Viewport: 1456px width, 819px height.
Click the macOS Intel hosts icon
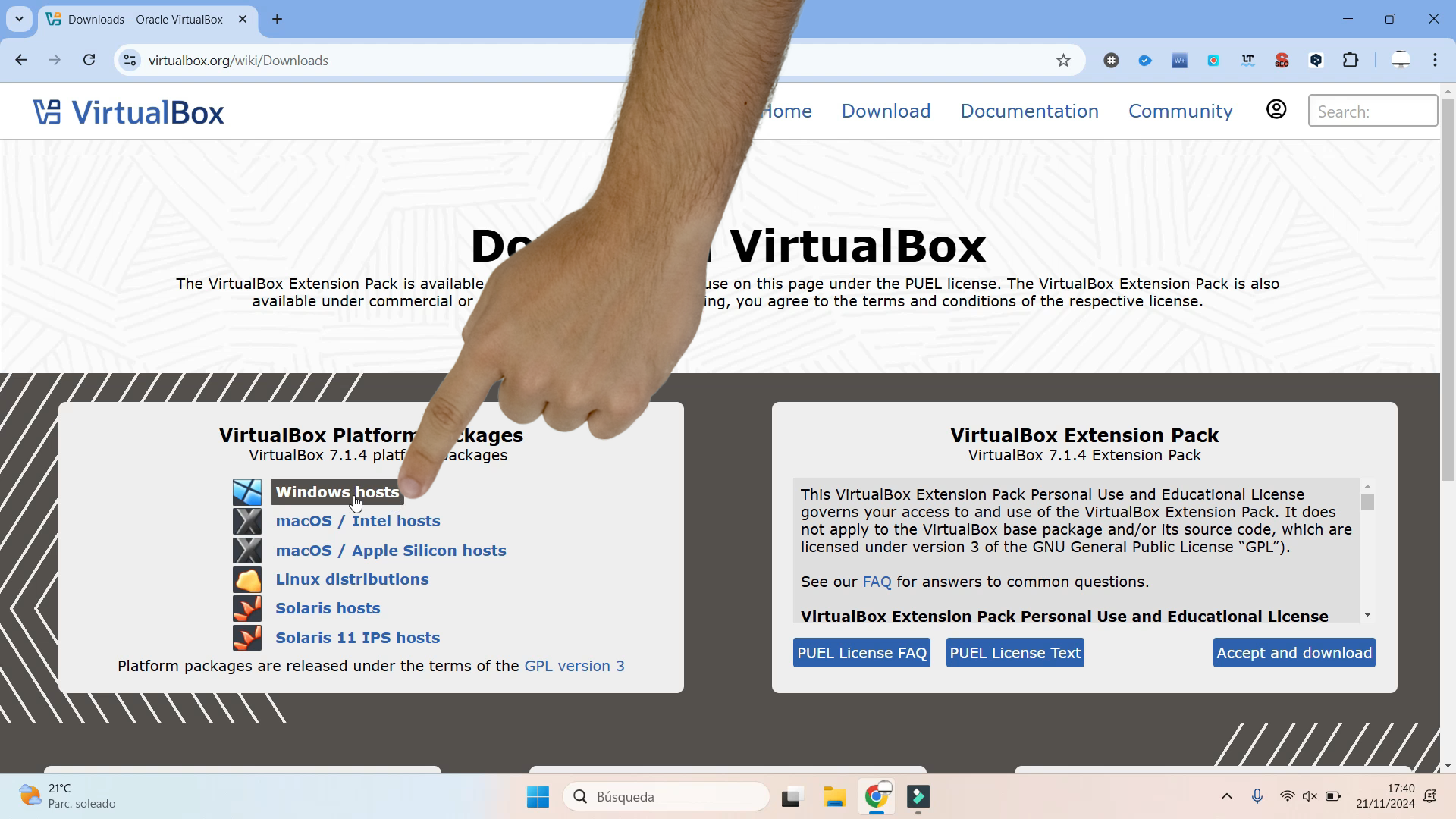click(x=246, y=521)
